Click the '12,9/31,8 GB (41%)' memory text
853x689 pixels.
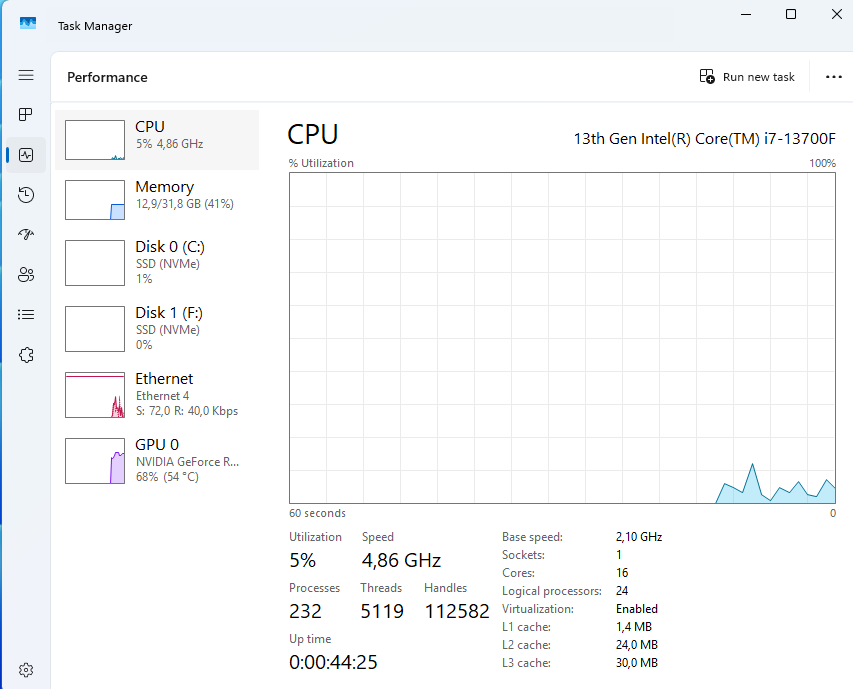click(184, 204)
